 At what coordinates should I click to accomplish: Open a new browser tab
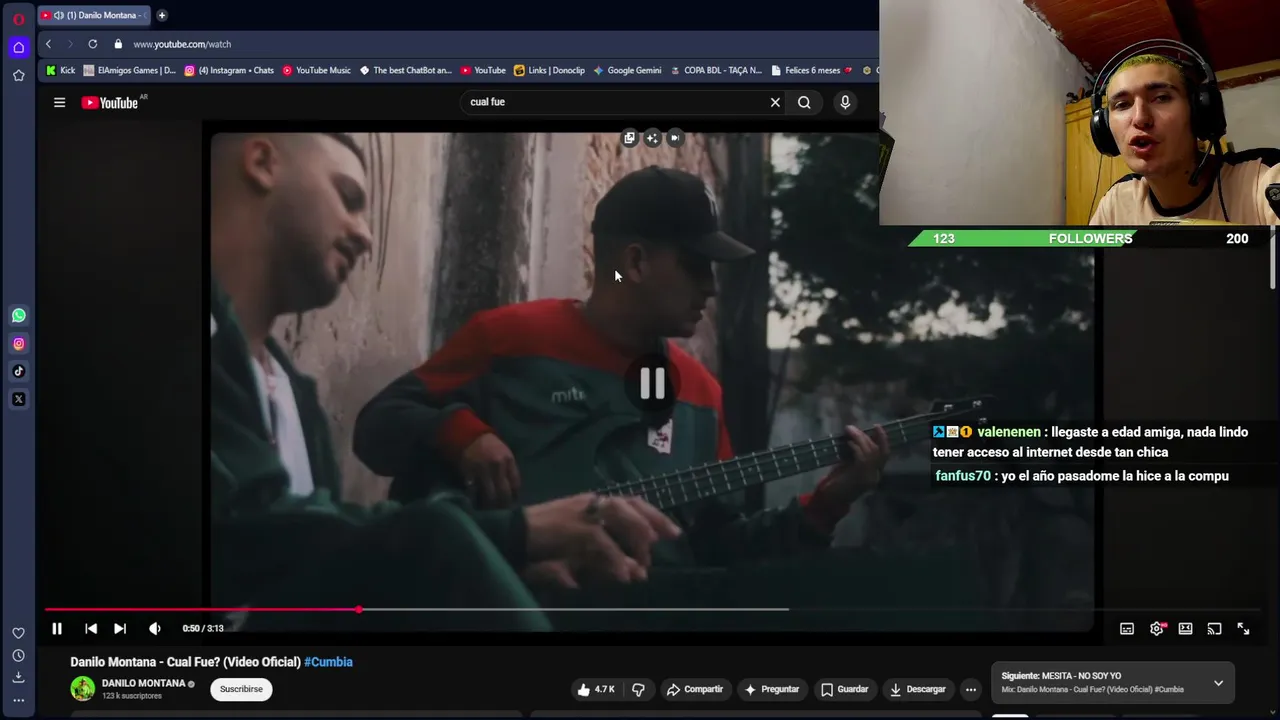[161, 15]
